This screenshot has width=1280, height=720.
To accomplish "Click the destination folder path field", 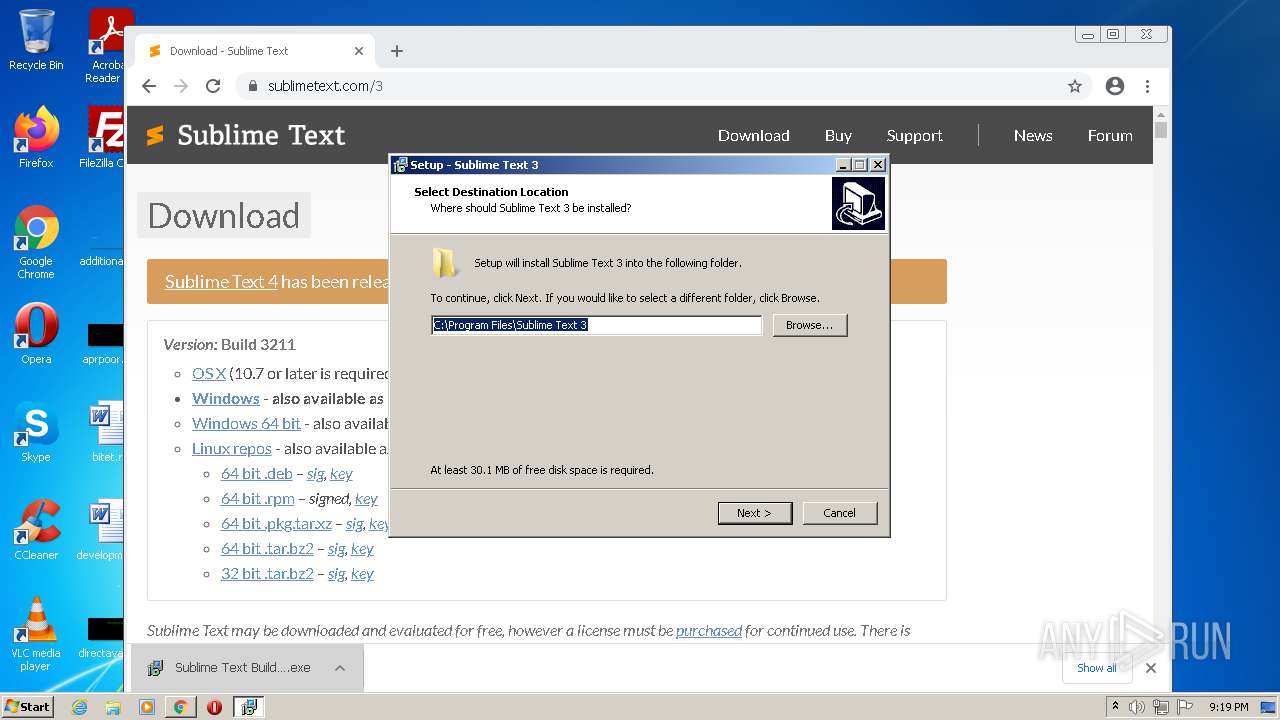I will (x=596, y=325).
